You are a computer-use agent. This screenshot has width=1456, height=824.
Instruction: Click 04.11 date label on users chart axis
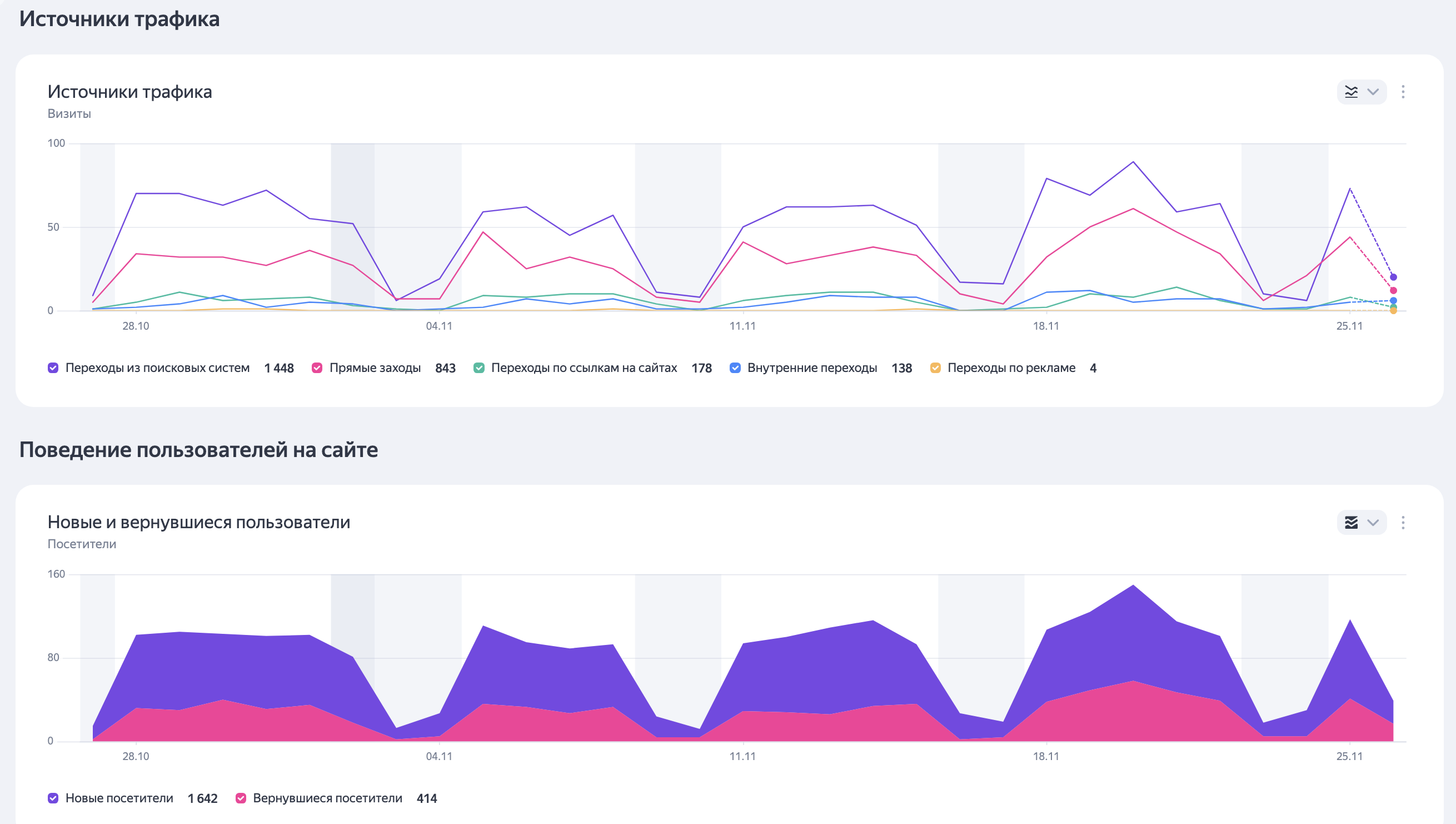click(x=439, y=756)
